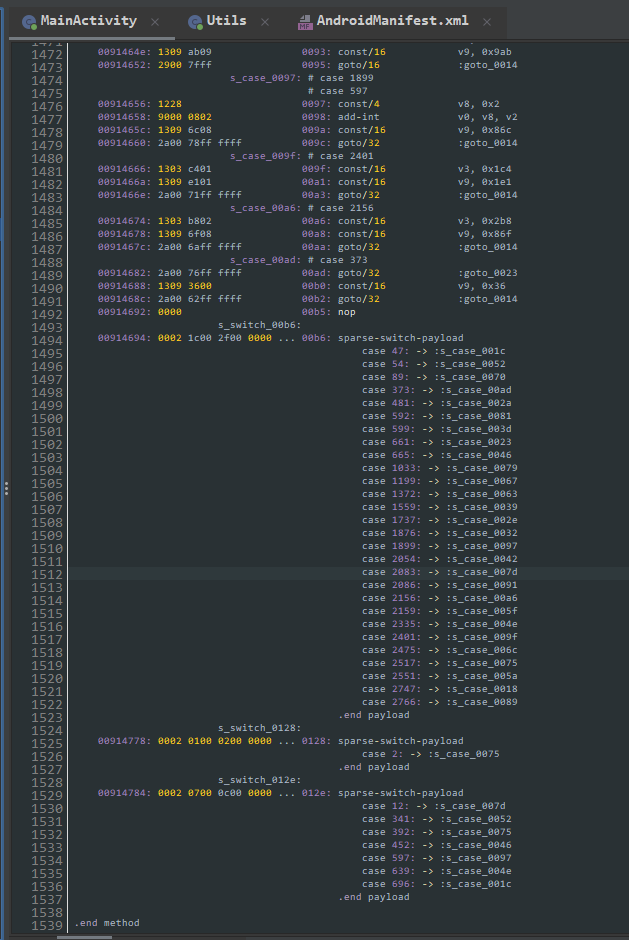Click the s_switch_00b6 label
Image resolution: width=629 pixels, height=940 pixels.
click(260, 325)
